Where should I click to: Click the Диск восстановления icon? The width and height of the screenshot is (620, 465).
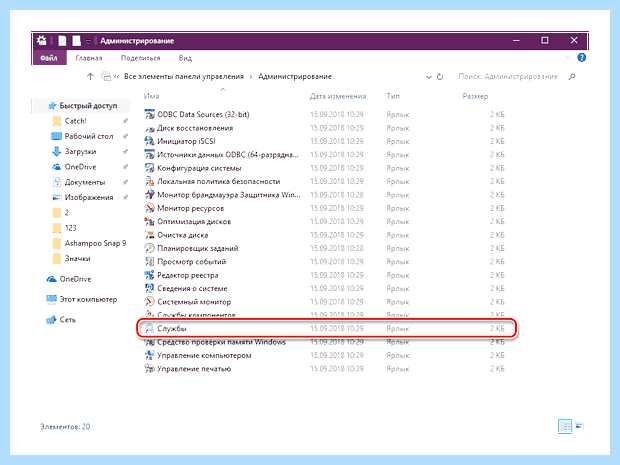tap(149, 128)
